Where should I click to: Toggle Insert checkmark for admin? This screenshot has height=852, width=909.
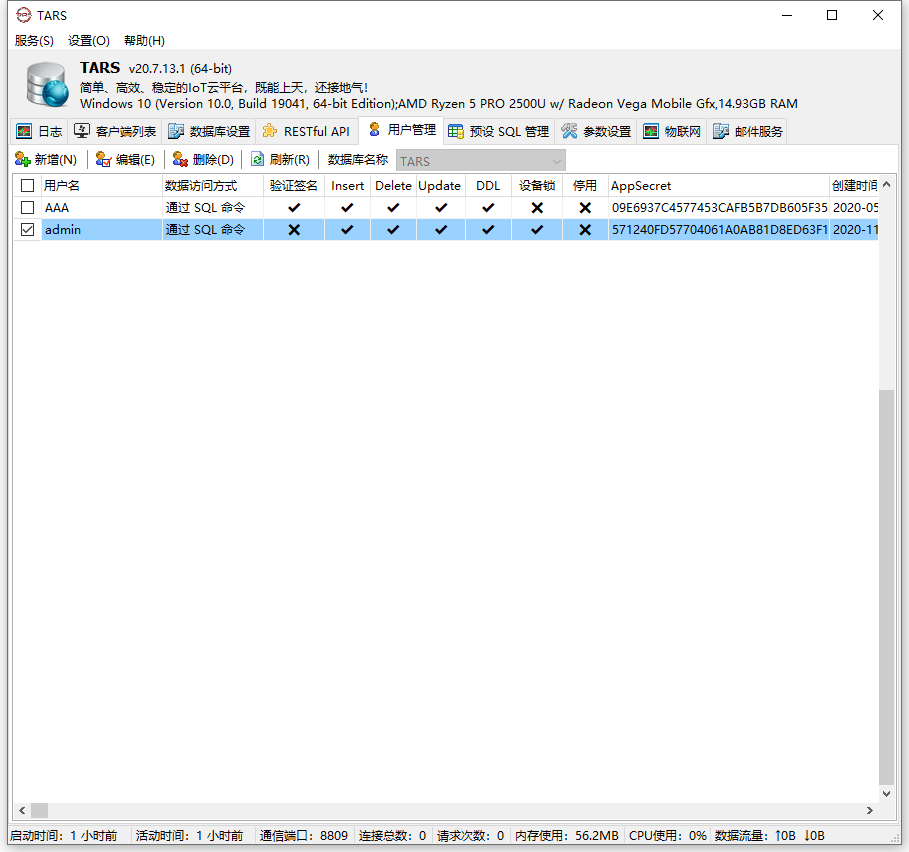347,230
